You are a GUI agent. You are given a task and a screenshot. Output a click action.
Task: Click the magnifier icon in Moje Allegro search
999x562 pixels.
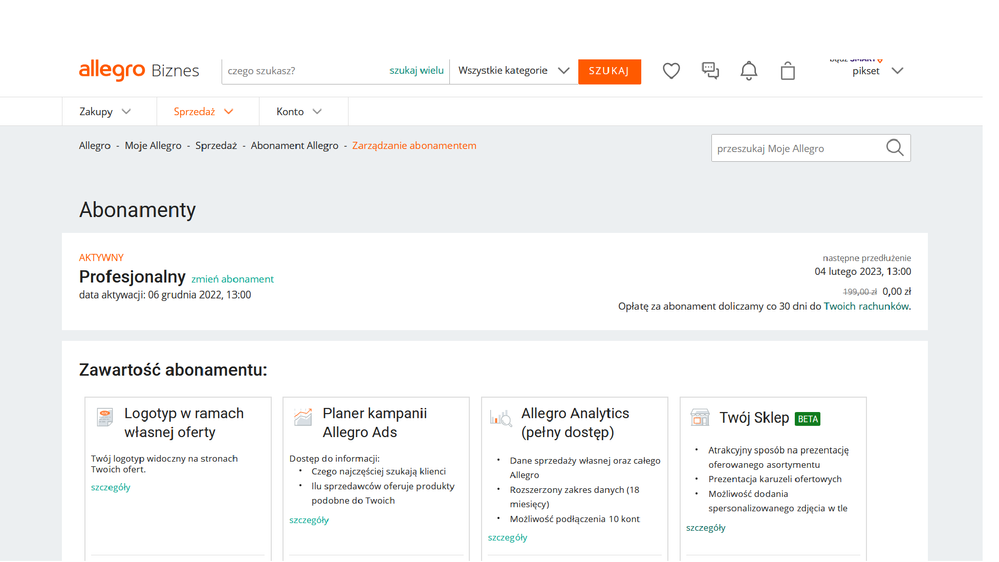(x=895, y=148)
